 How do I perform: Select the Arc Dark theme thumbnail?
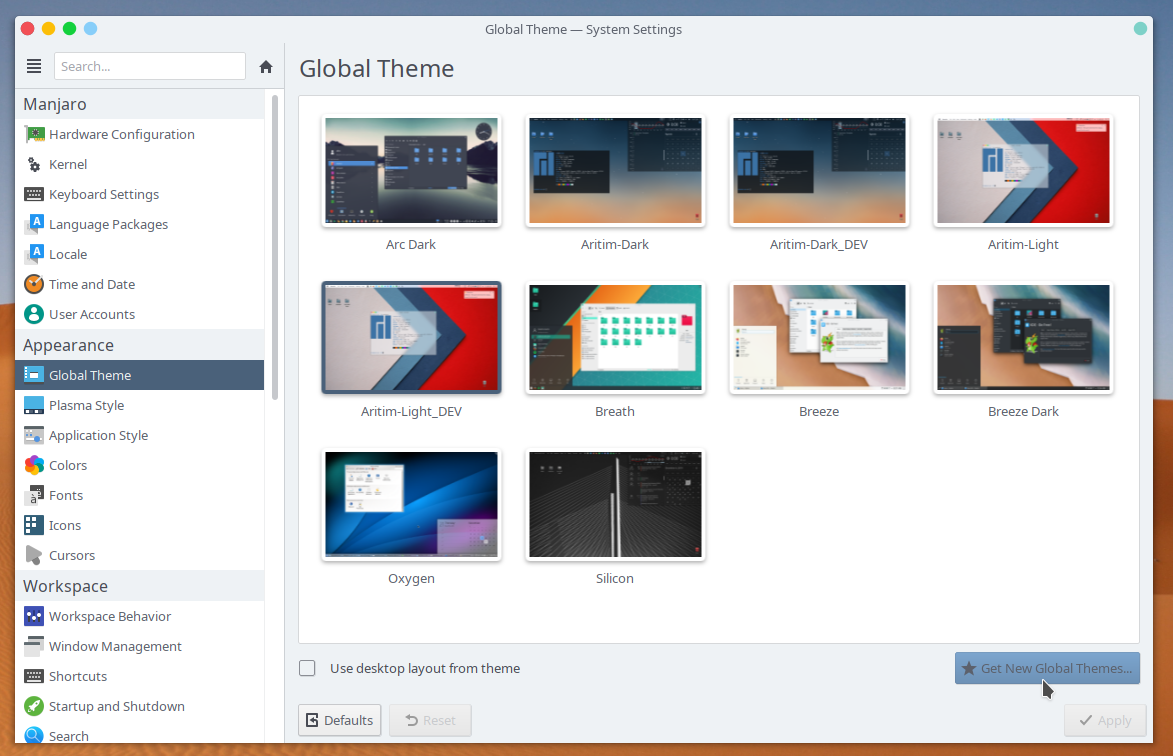click(411, 170)
